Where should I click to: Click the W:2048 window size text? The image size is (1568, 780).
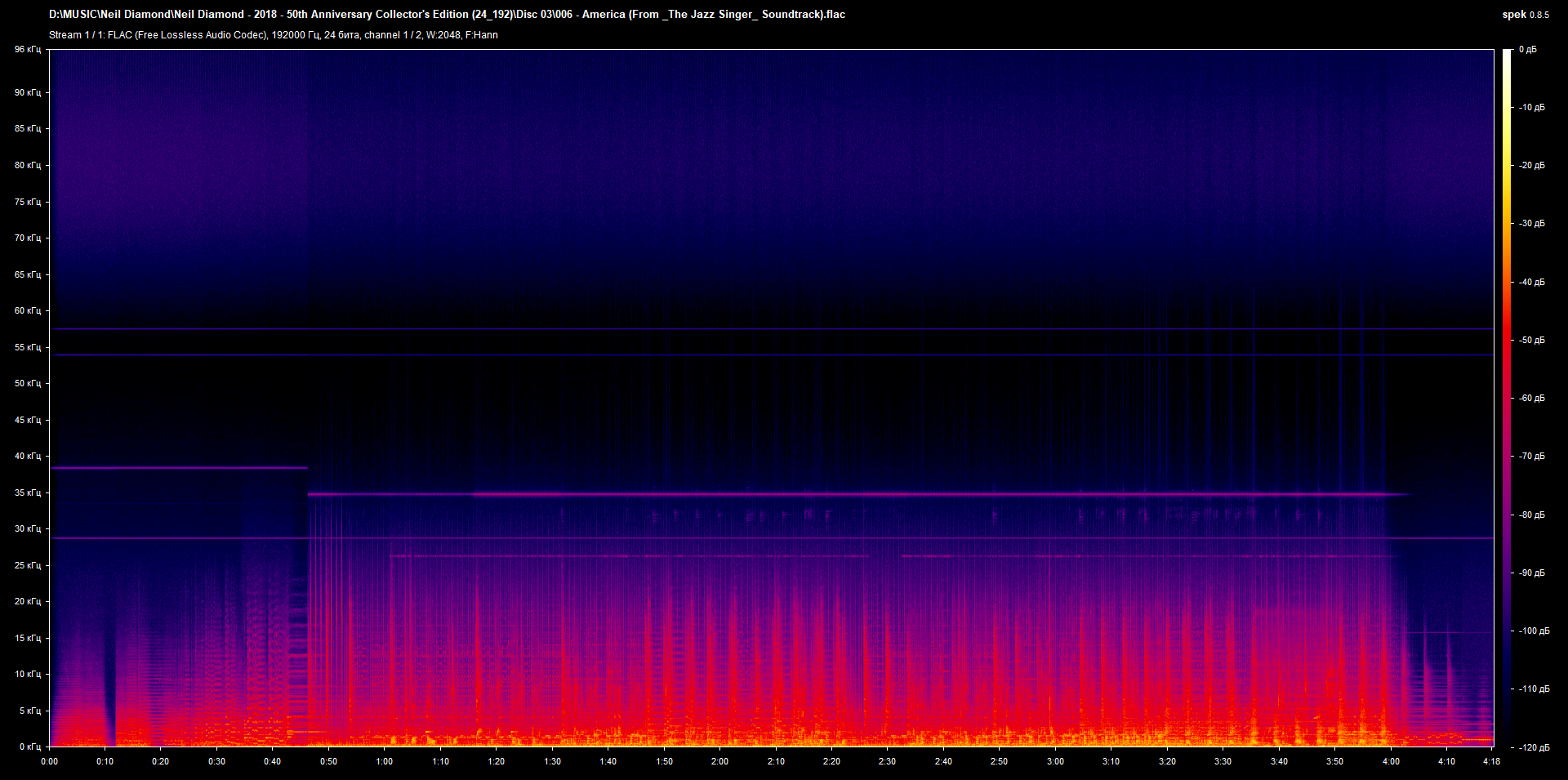coord(444,35)
